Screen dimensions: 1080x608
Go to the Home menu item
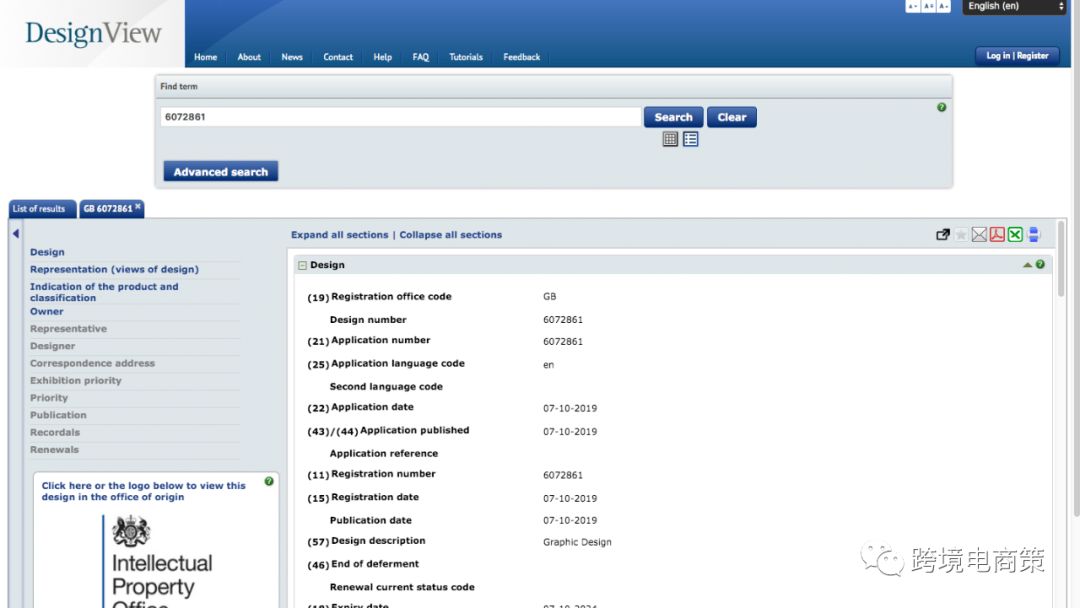click(x=205, y=57)
